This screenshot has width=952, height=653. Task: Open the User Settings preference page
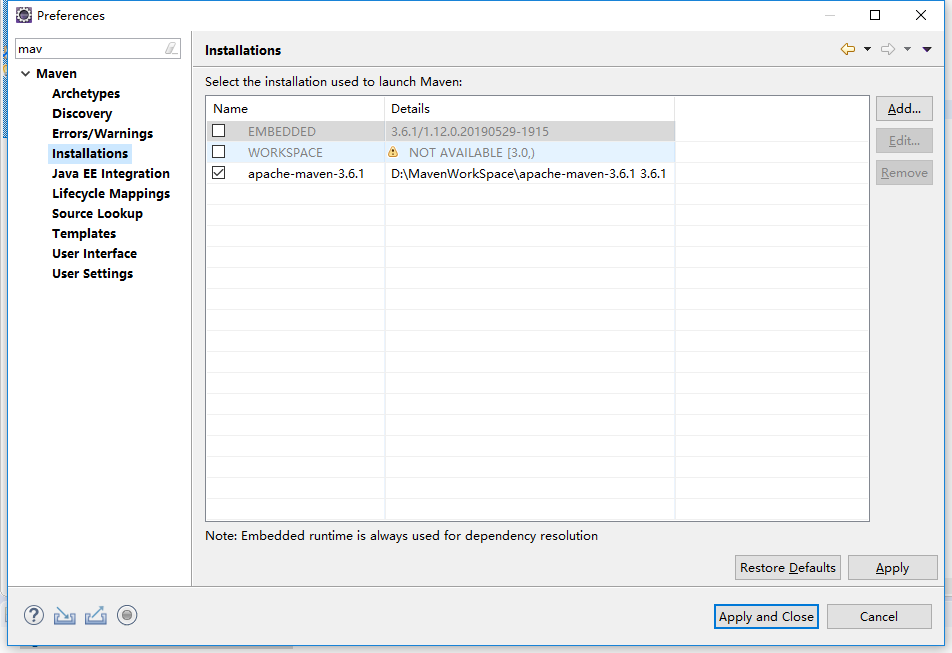[92, 274]
